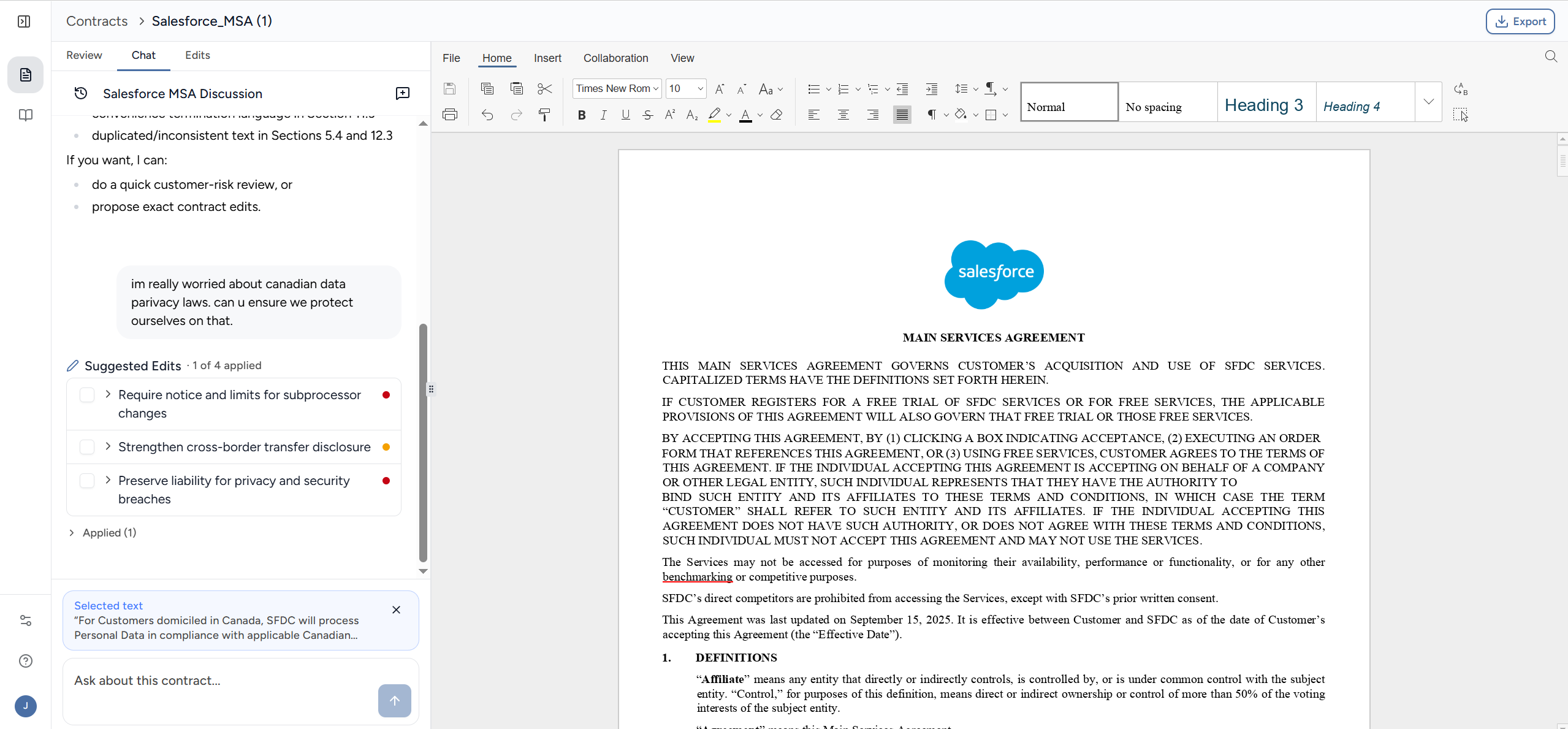
Task: Check Strengthen cross-border transfer disclosure checkbox
Action: (87, 447)
